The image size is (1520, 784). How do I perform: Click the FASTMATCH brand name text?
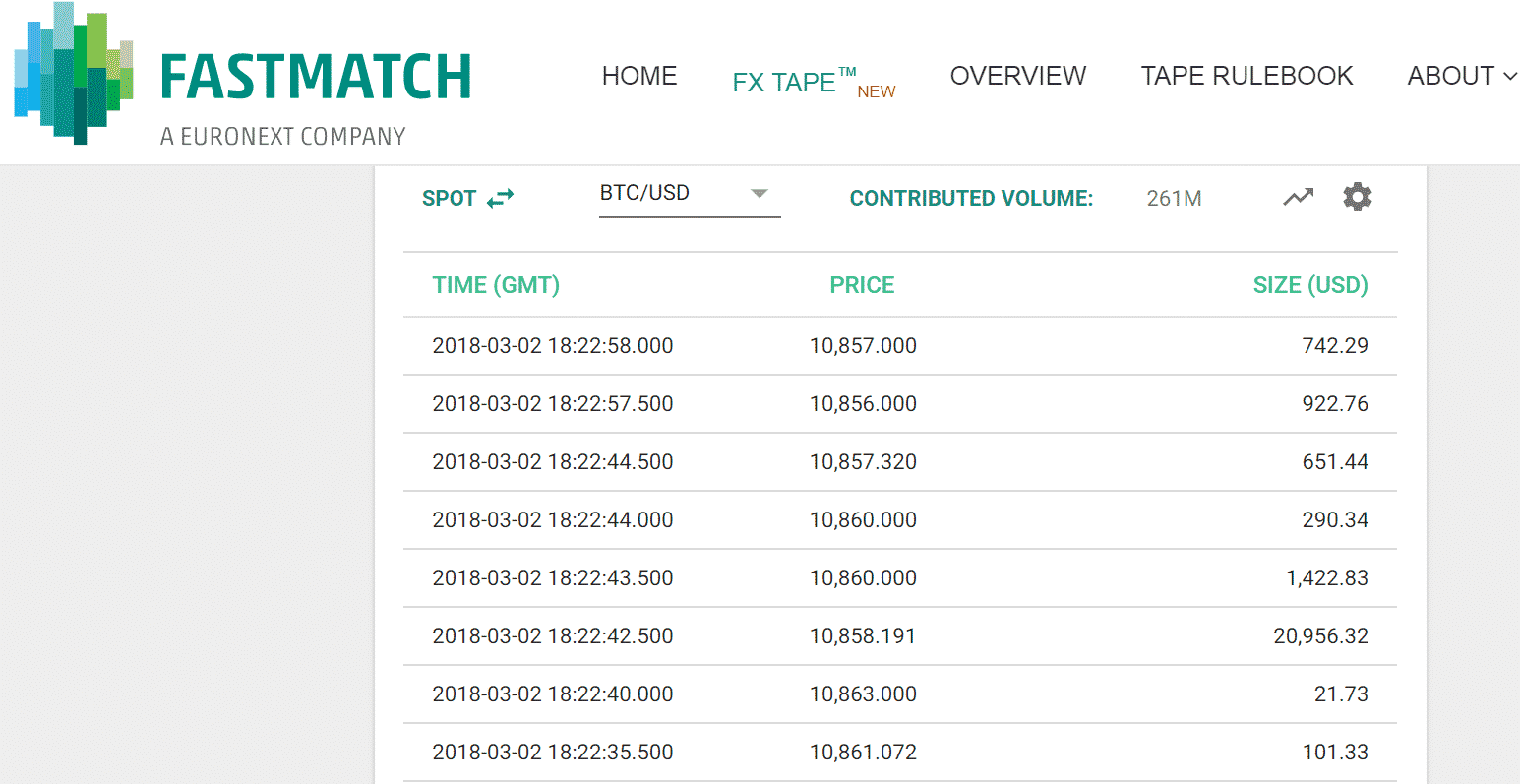coord(315,78)
